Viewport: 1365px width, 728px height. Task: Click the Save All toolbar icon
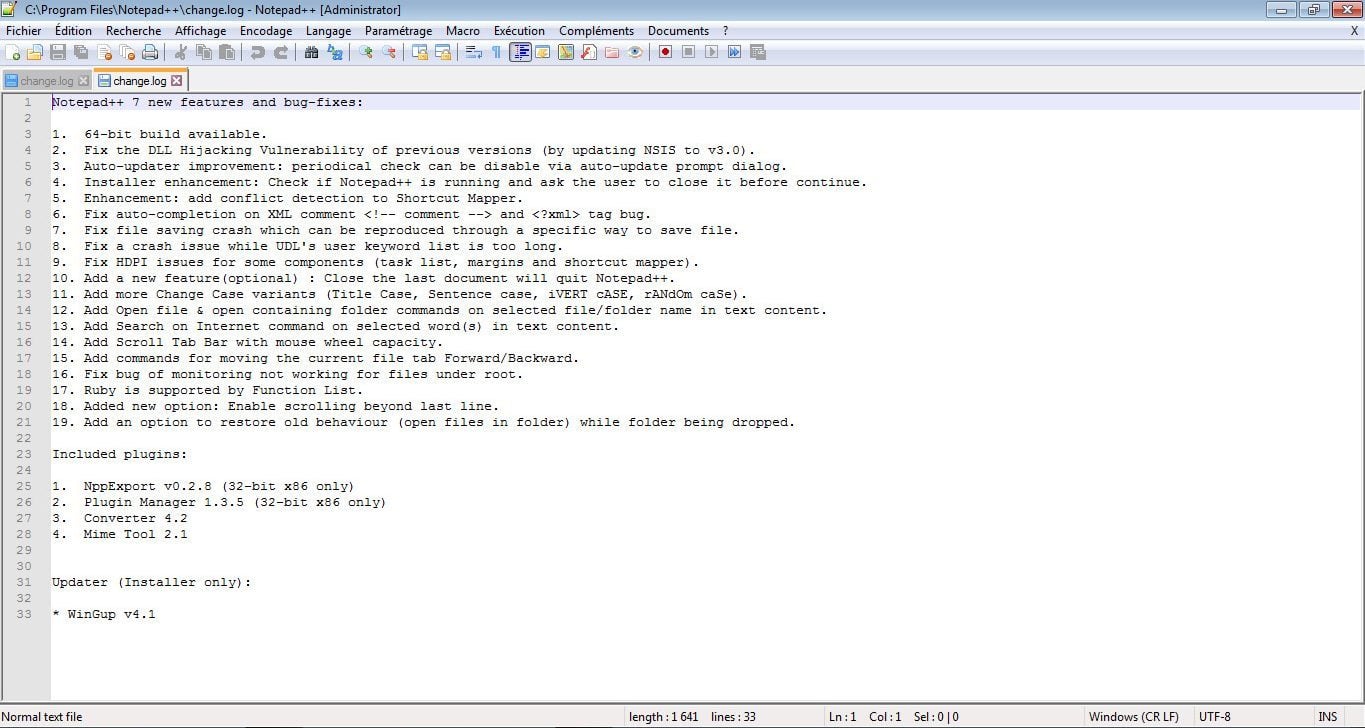pos(80,52)
